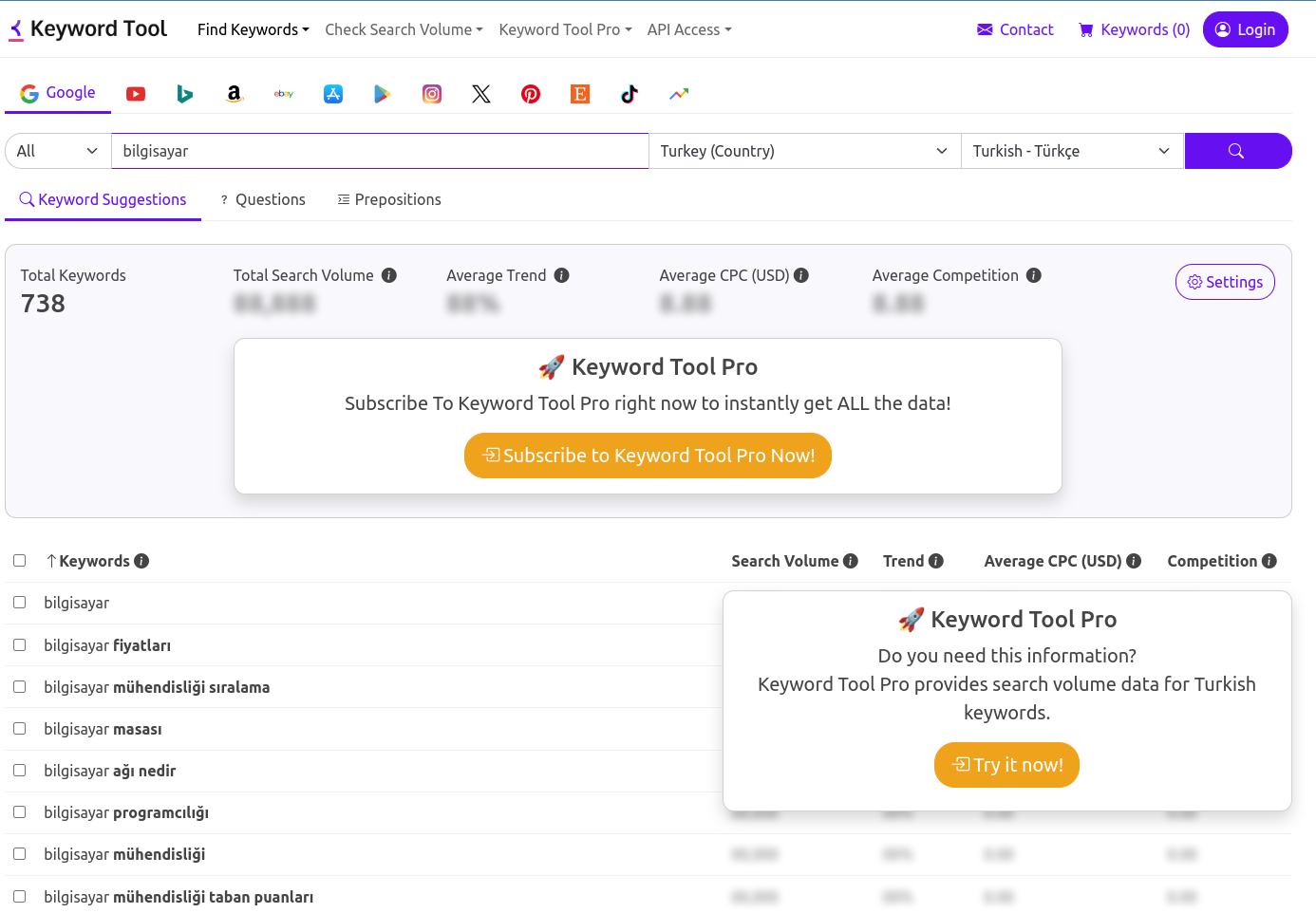Click the Keyword Tool logo
1316x913 pixels.
coord(87,29)
